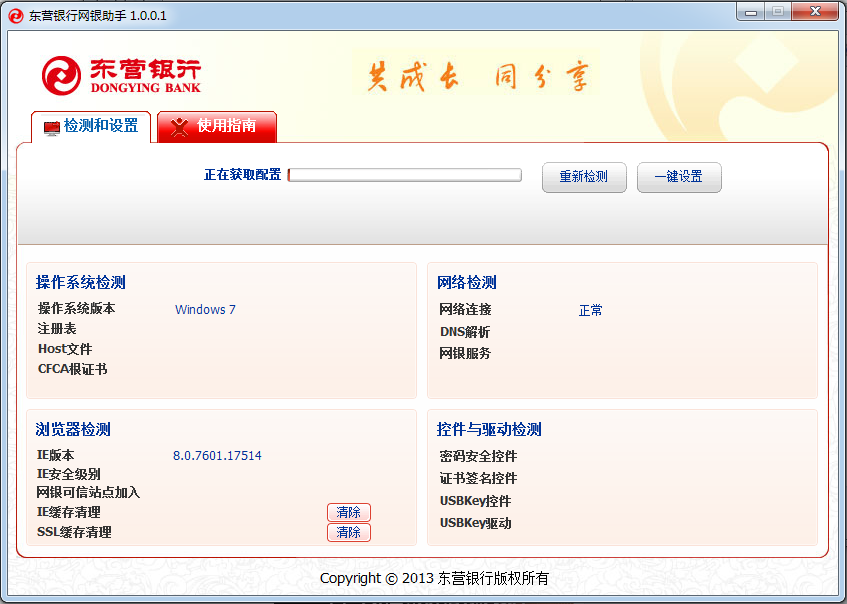Click the 网络检测 section heading

tap(467, 282)
